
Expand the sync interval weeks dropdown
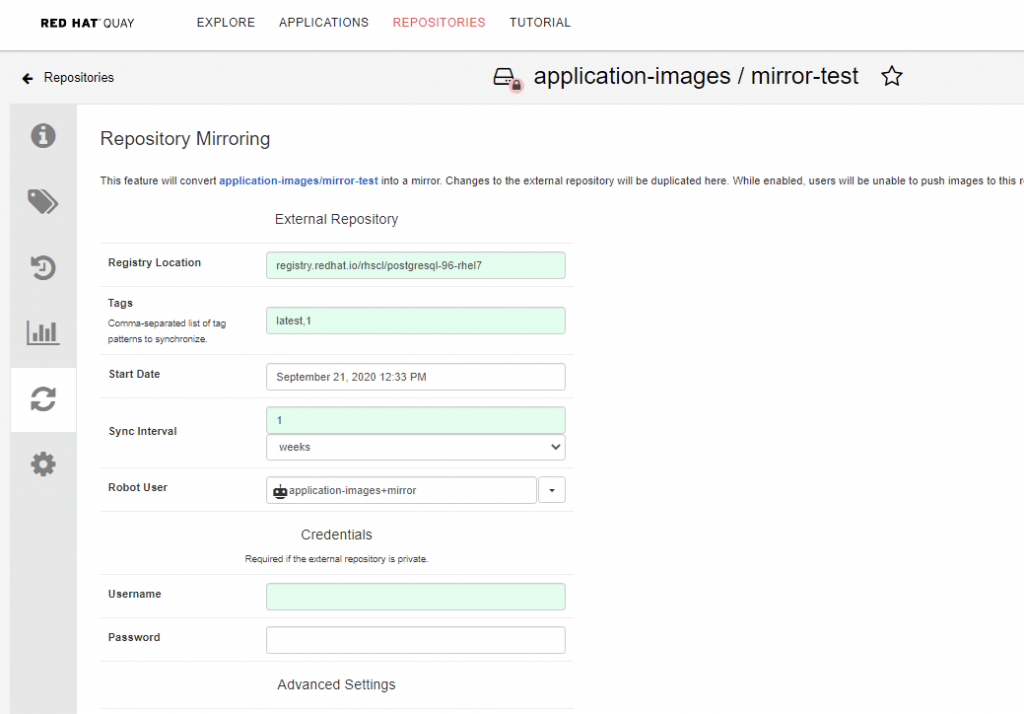point(415,447)
